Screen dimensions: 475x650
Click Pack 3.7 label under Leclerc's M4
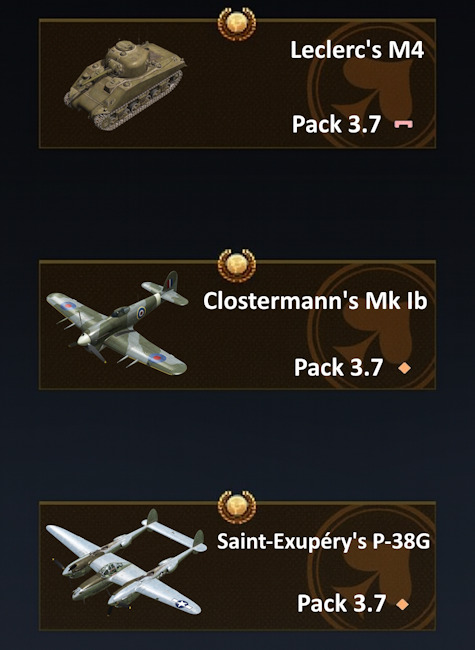click(x=336, y=124)
